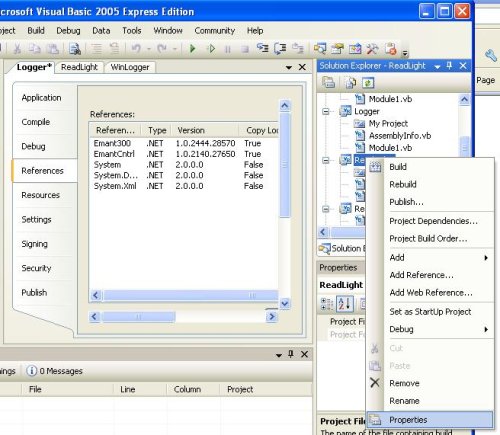
Task: Click the Paste toolbar icon
Action: tap(52, 49)
